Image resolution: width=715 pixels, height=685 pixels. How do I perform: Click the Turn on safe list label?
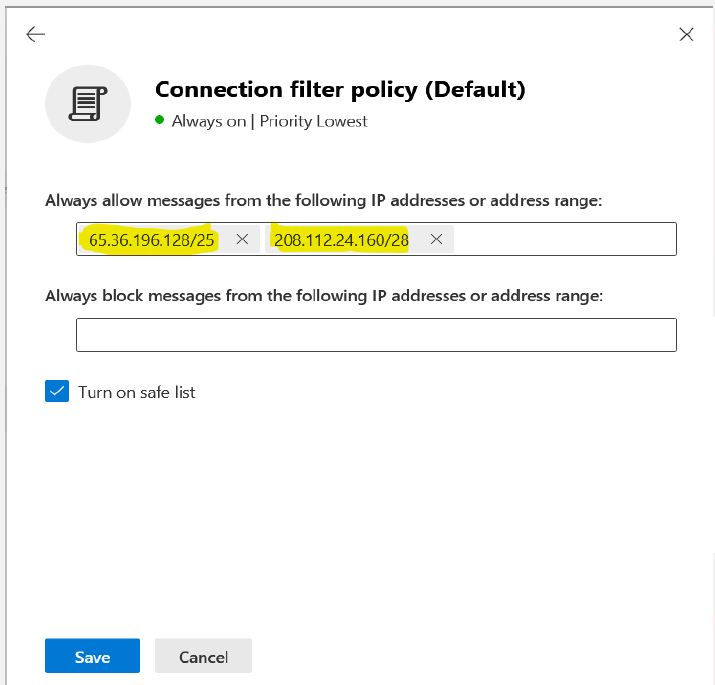coord(137,392)
